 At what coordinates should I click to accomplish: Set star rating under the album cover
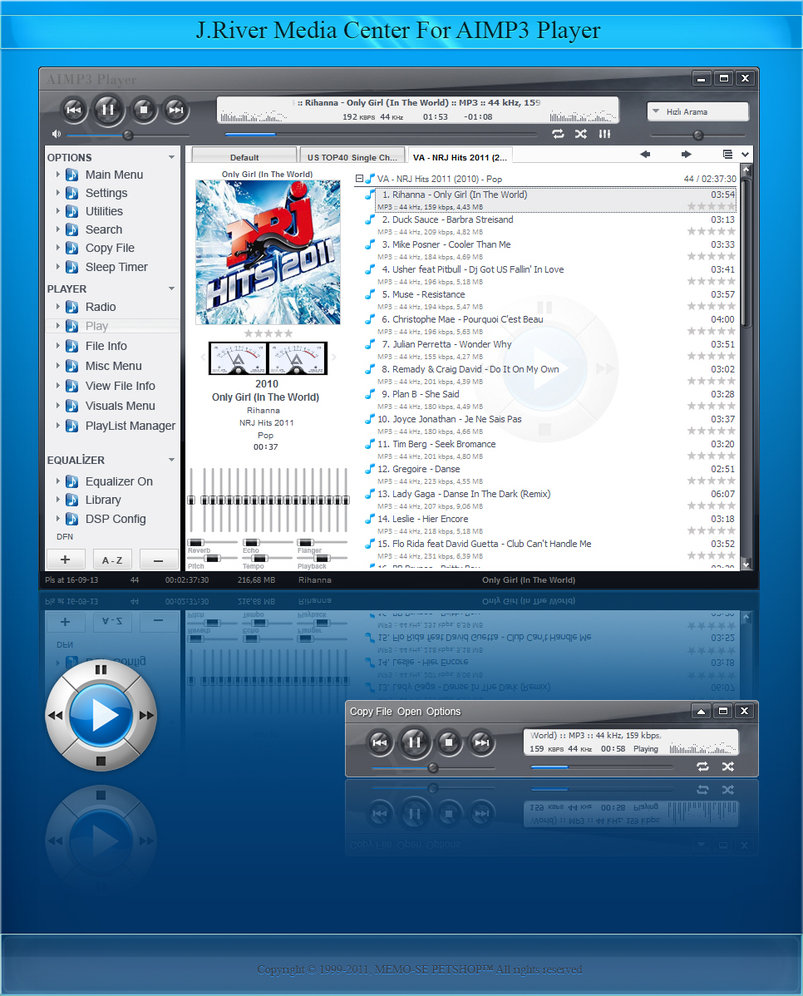(268, 333)
